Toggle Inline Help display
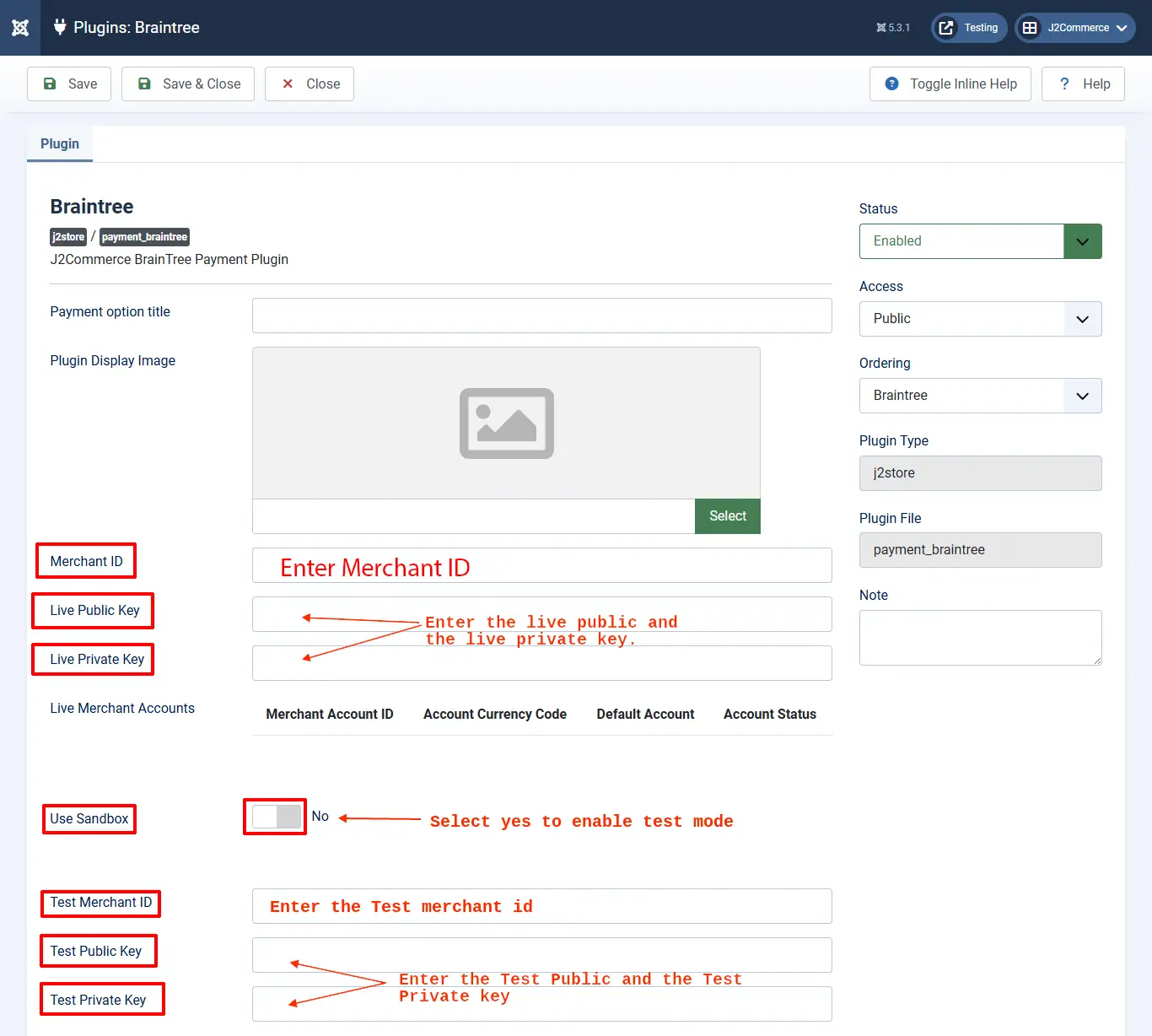This screenshot has height=1036, width=1152. 950,84
